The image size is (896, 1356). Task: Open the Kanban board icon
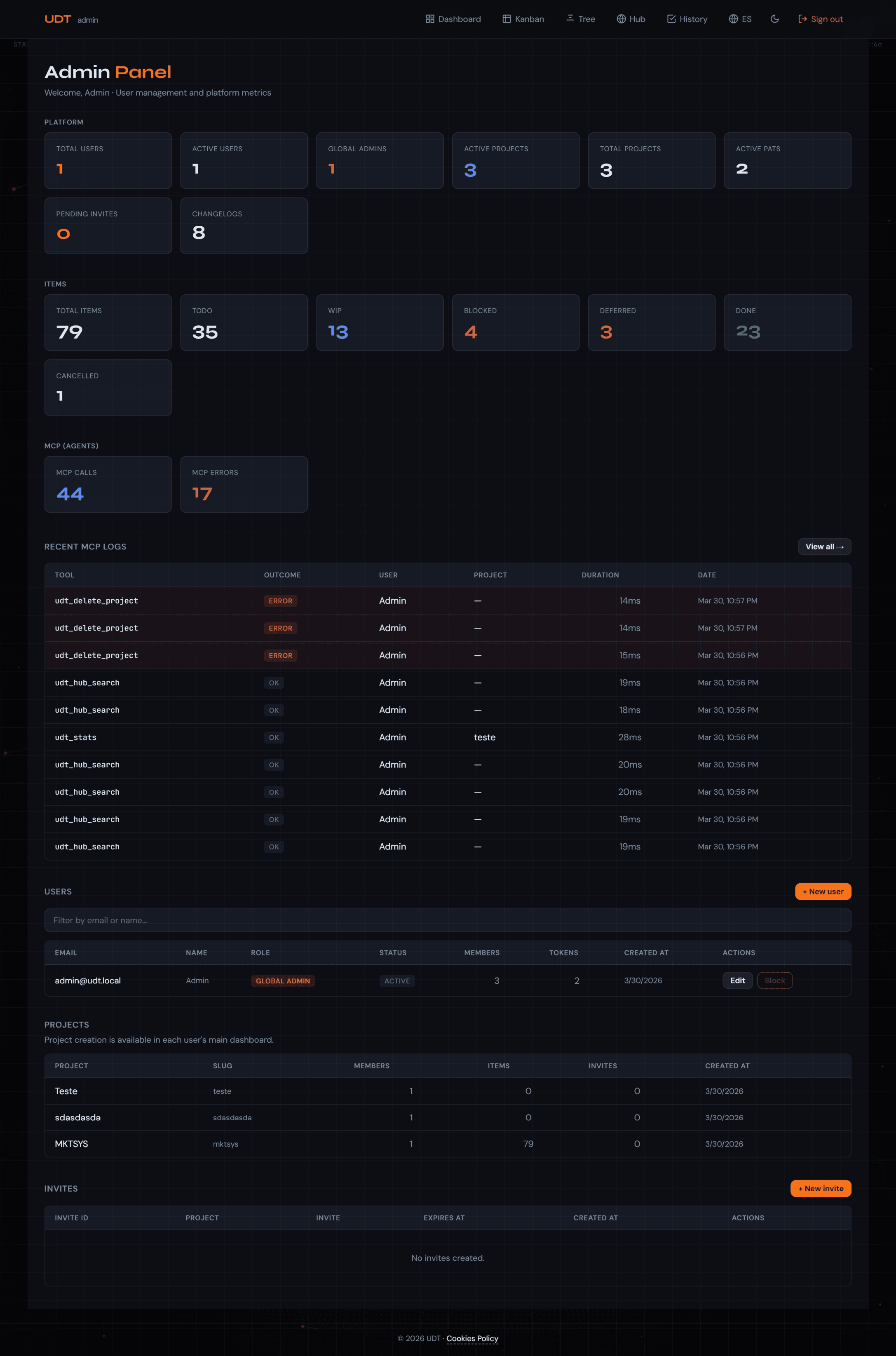tap(506, 19)
